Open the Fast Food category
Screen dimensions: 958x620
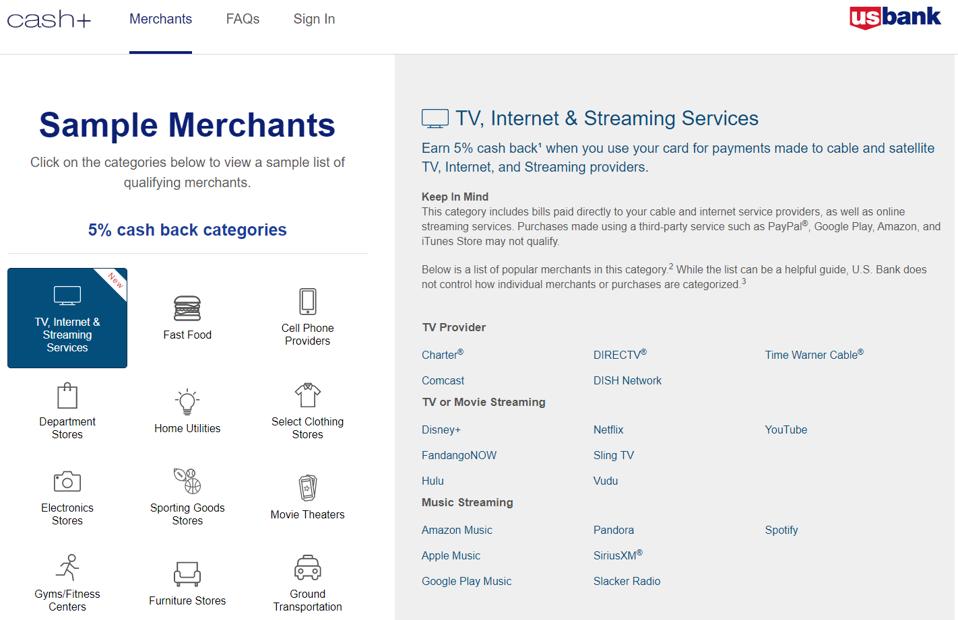186,310
